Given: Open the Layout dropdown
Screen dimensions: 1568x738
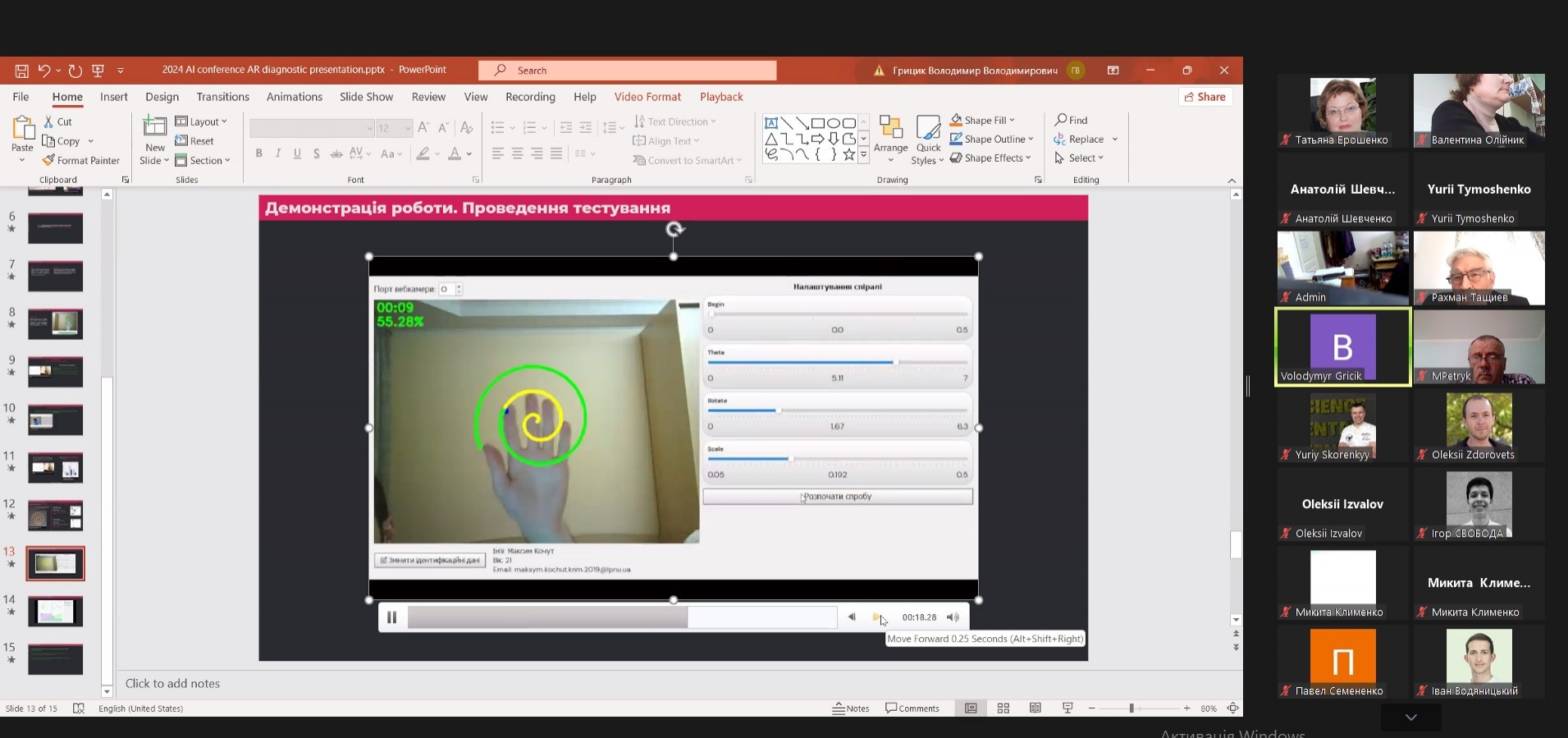Looking at the screenshot, I should pos(201,121).
